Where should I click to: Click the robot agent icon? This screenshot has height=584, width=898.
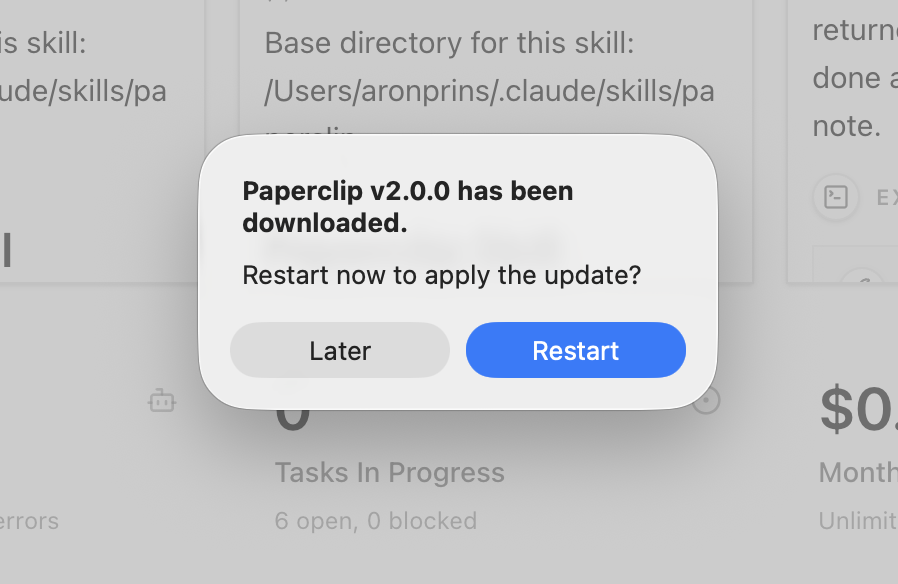[x=162, y=401]
